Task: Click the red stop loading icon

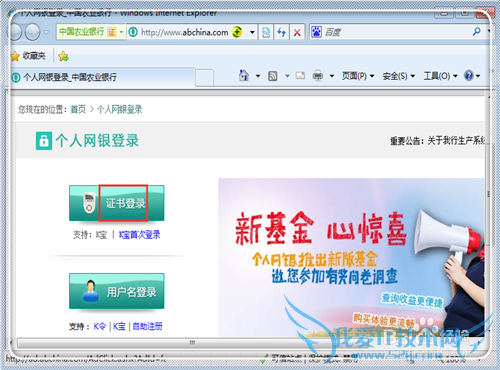Action: (297, 32)
